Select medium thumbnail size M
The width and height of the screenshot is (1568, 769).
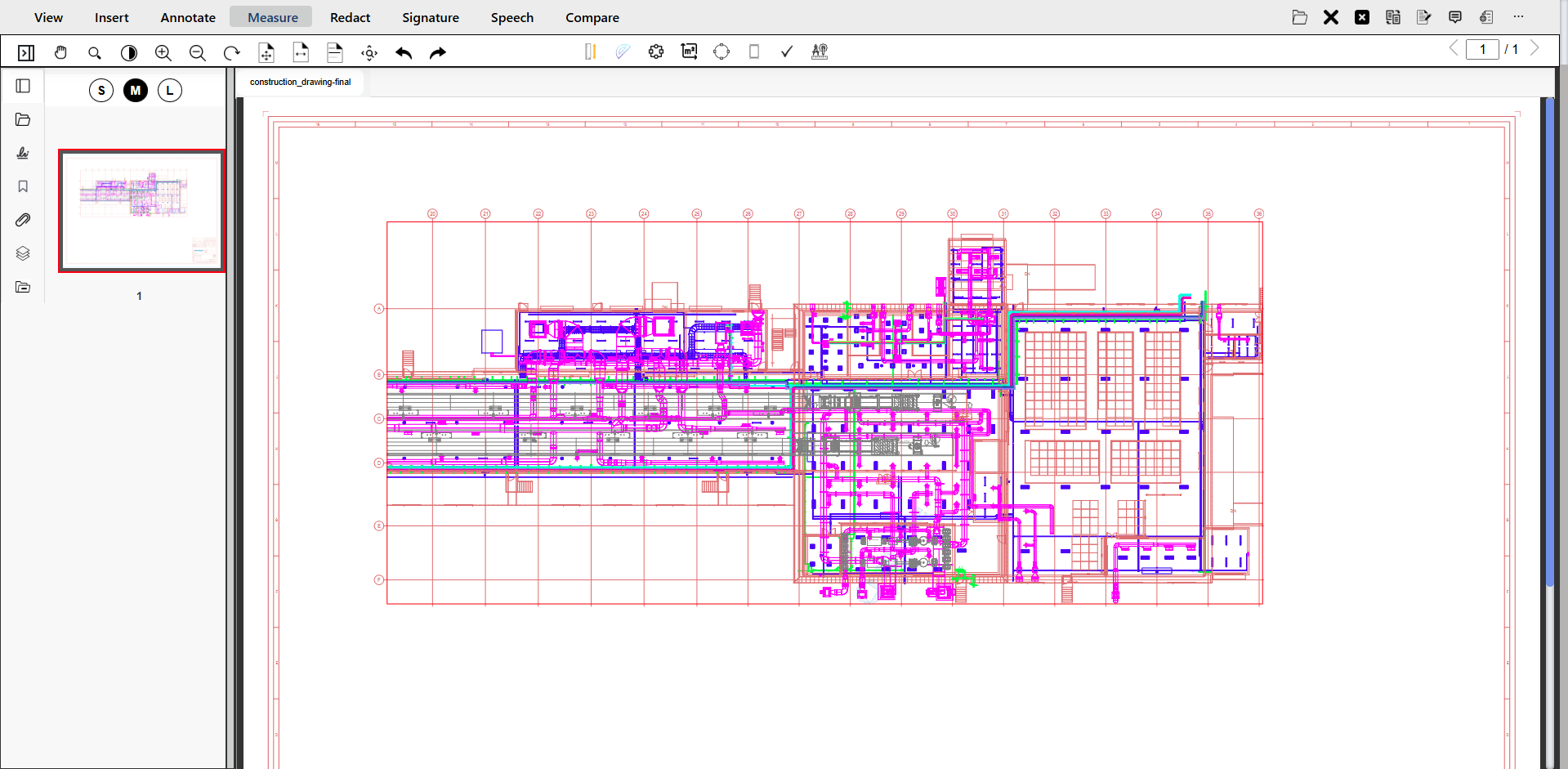point(136,91)
